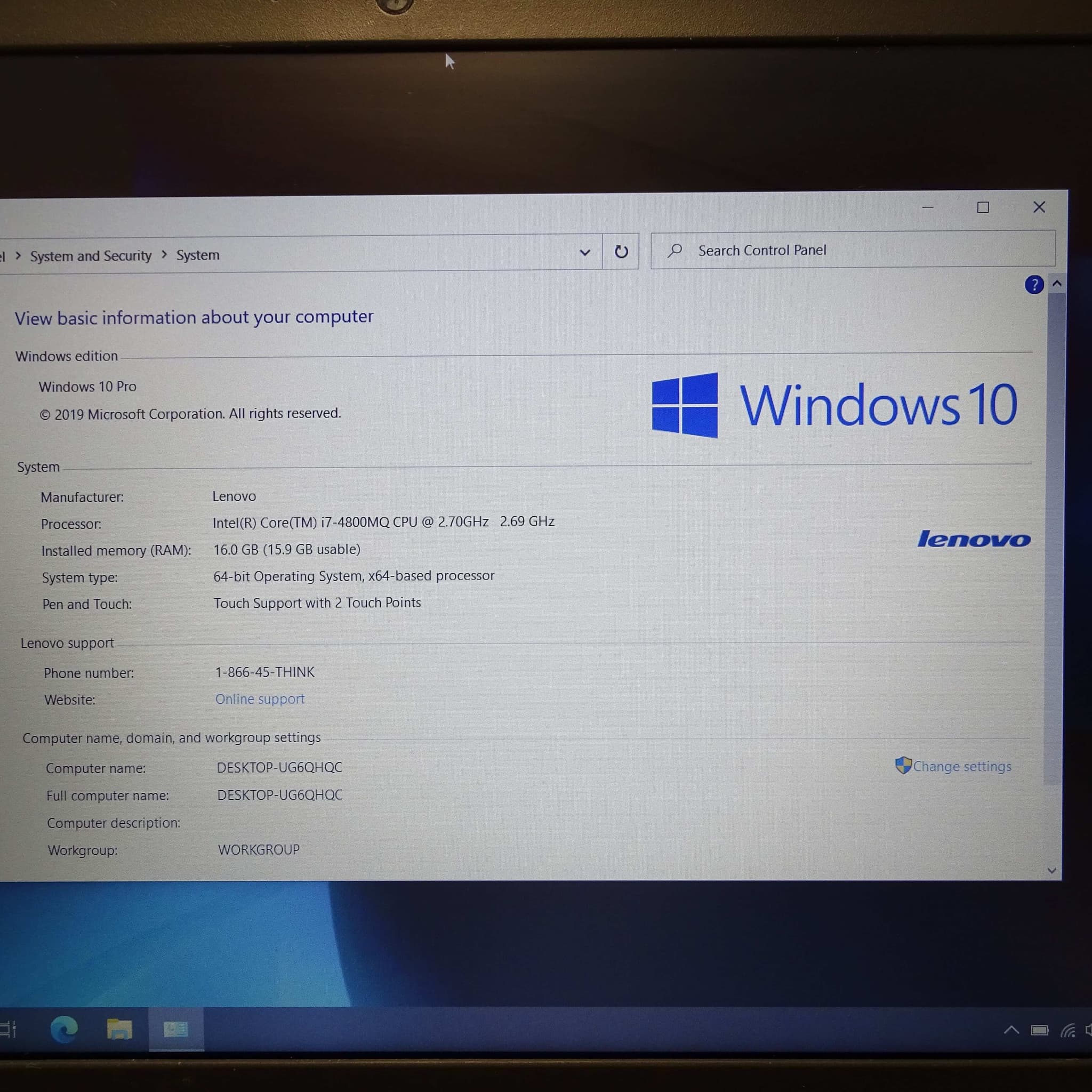Click the refresh button beside address bar
The height and width of the screenshot is (1092, 1092).
[x=621, y=252]
